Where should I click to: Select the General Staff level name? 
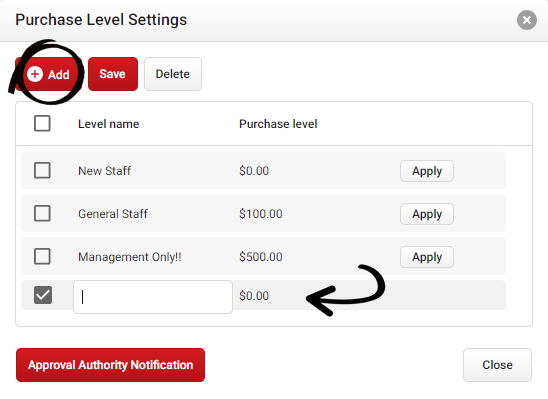pos(113,214)
